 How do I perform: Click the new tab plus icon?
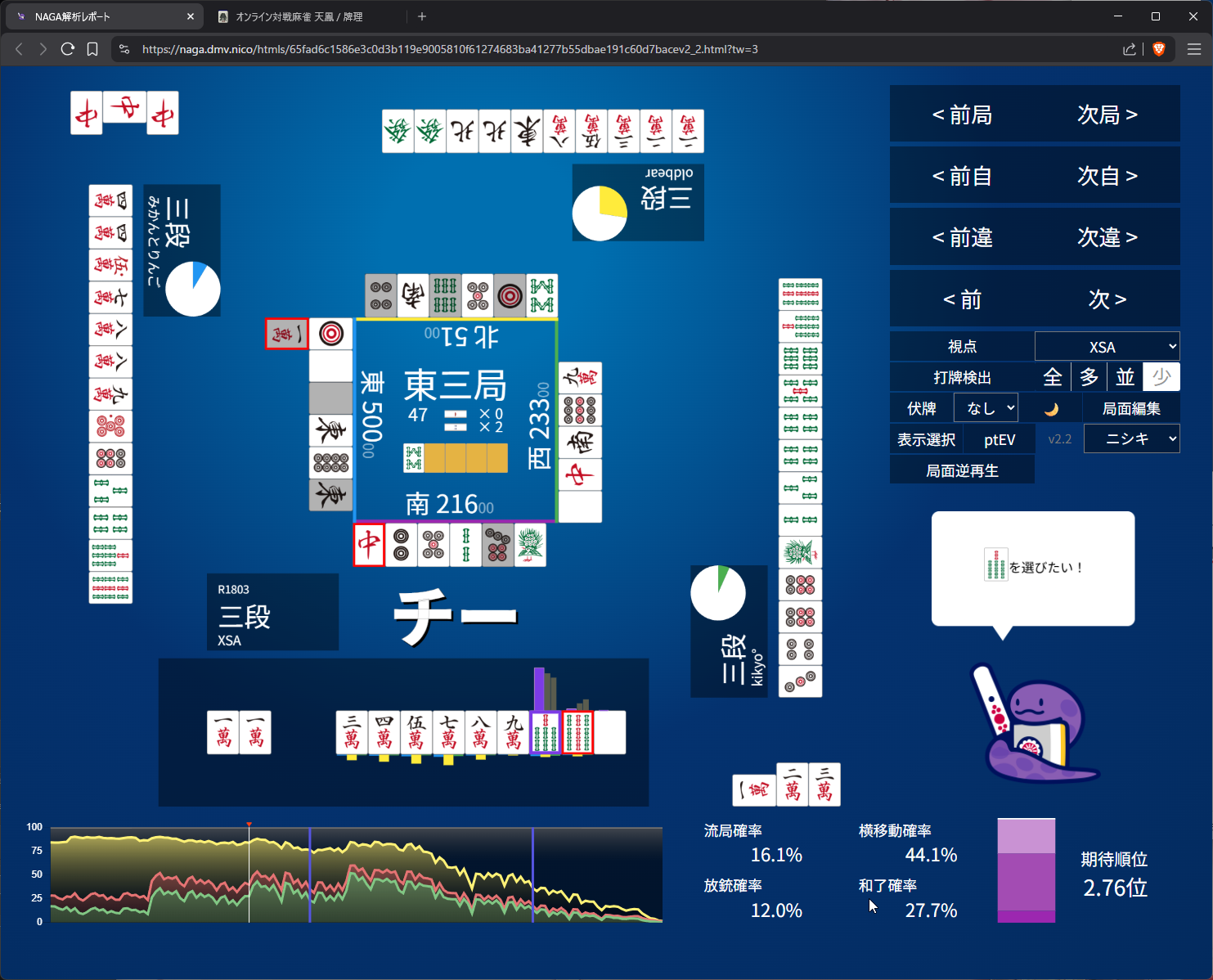pos(422,16)
